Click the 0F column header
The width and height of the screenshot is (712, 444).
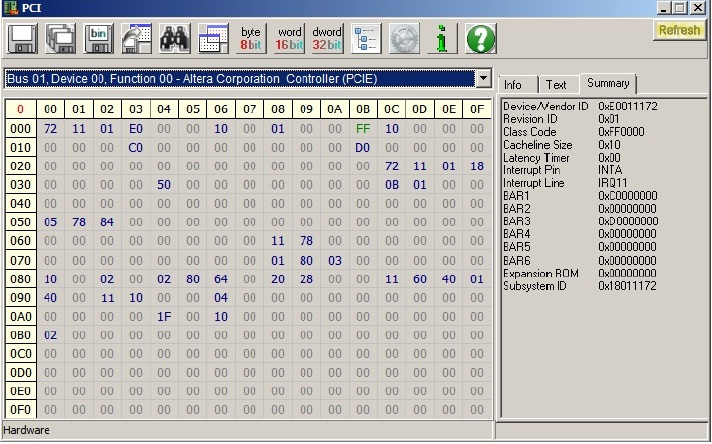click(477, 109)
